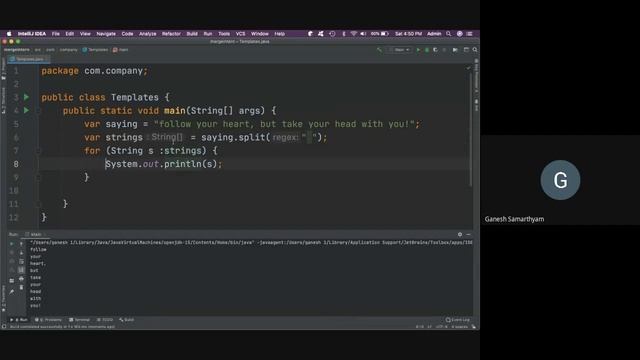Toggle scroll to end in Run console
640x360 pixels.
[x=21, y=270]
